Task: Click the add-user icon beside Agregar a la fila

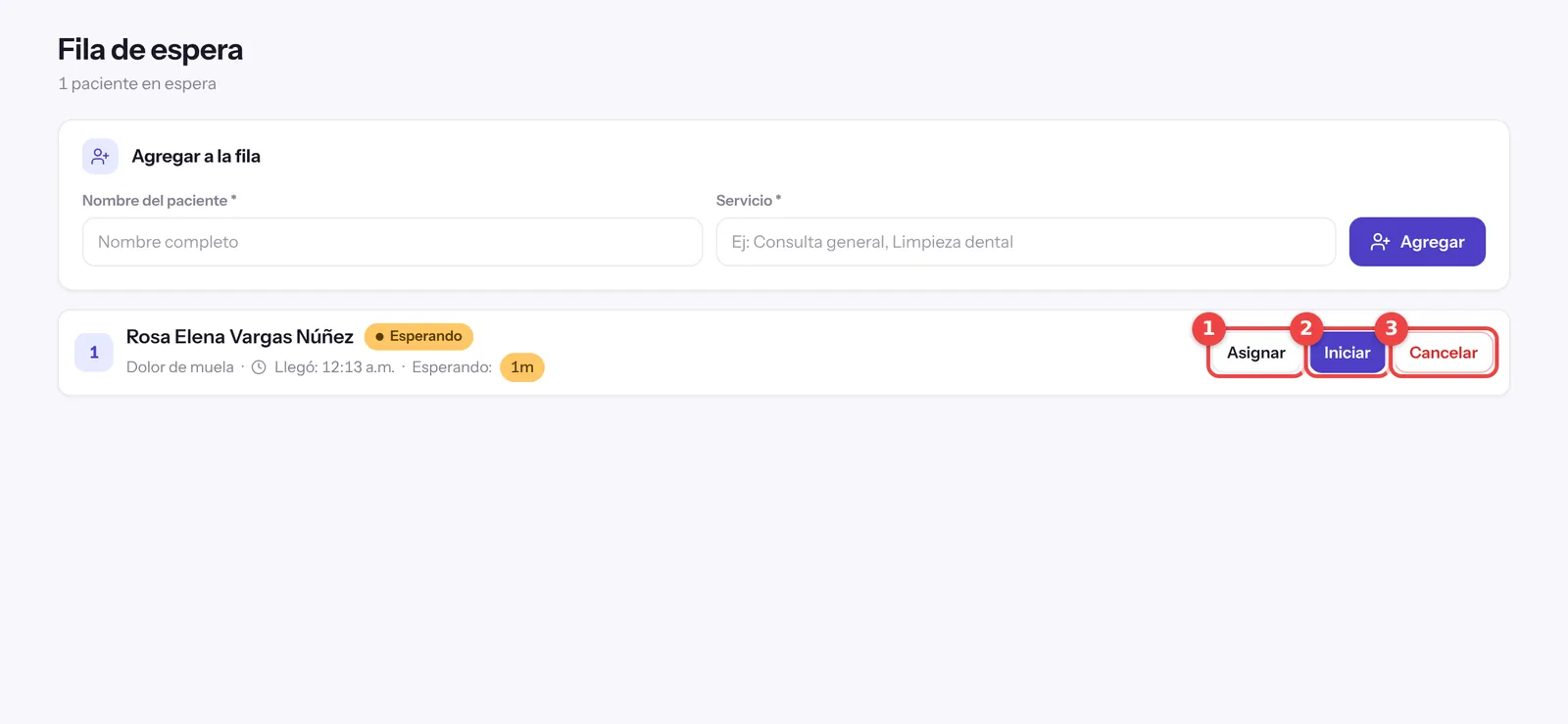Action: (x=100, y=157)
